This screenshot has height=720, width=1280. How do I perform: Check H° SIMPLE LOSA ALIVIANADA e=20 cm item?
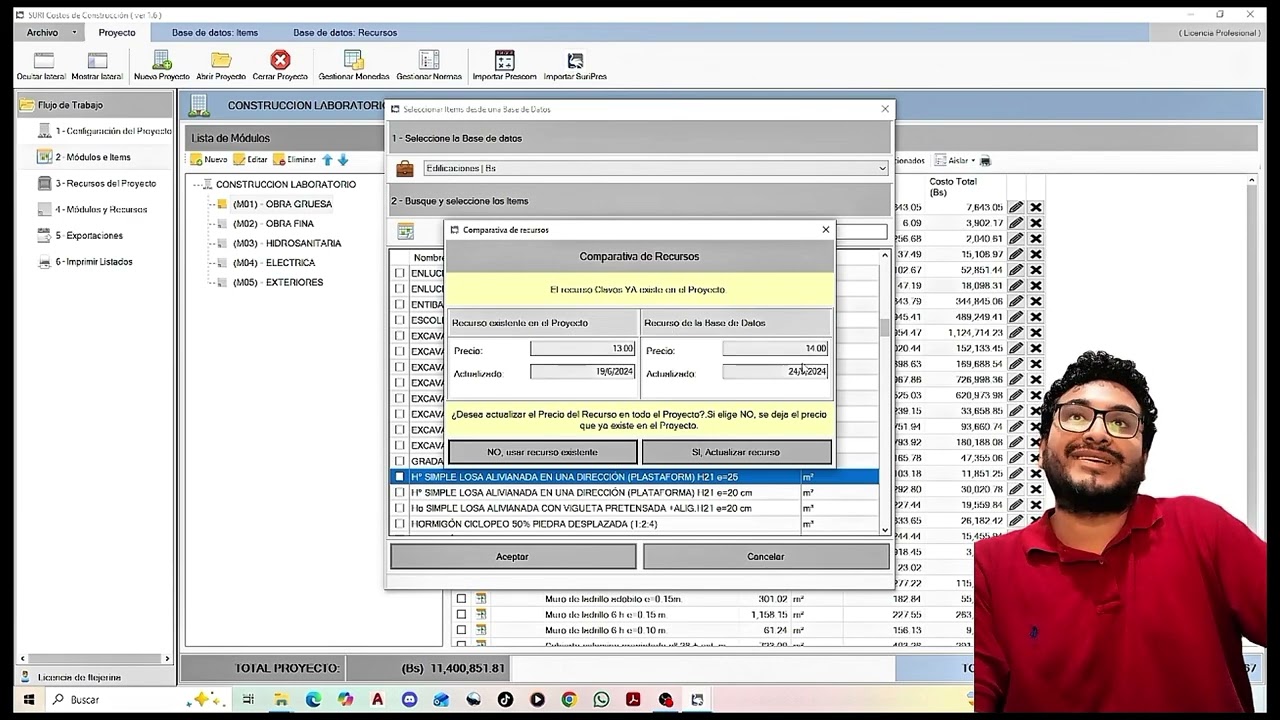(x=400, y=492)
